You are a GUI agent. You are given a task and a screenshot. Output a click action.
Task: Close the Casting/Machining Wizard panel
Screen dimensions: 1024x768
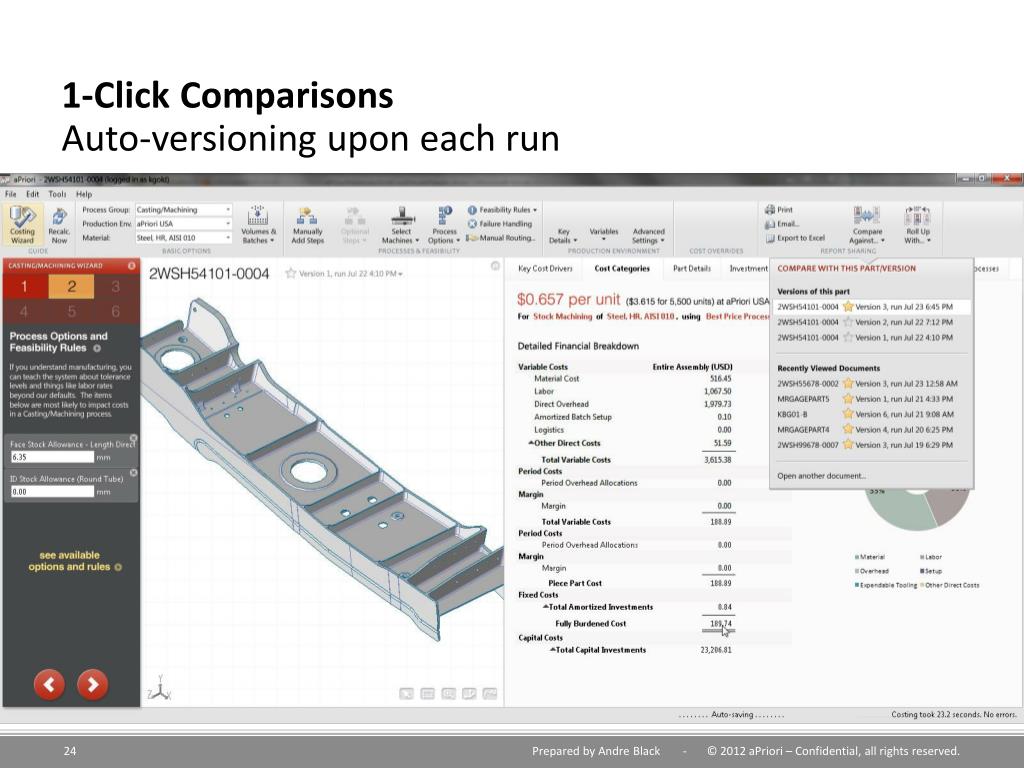click(131, 266)
